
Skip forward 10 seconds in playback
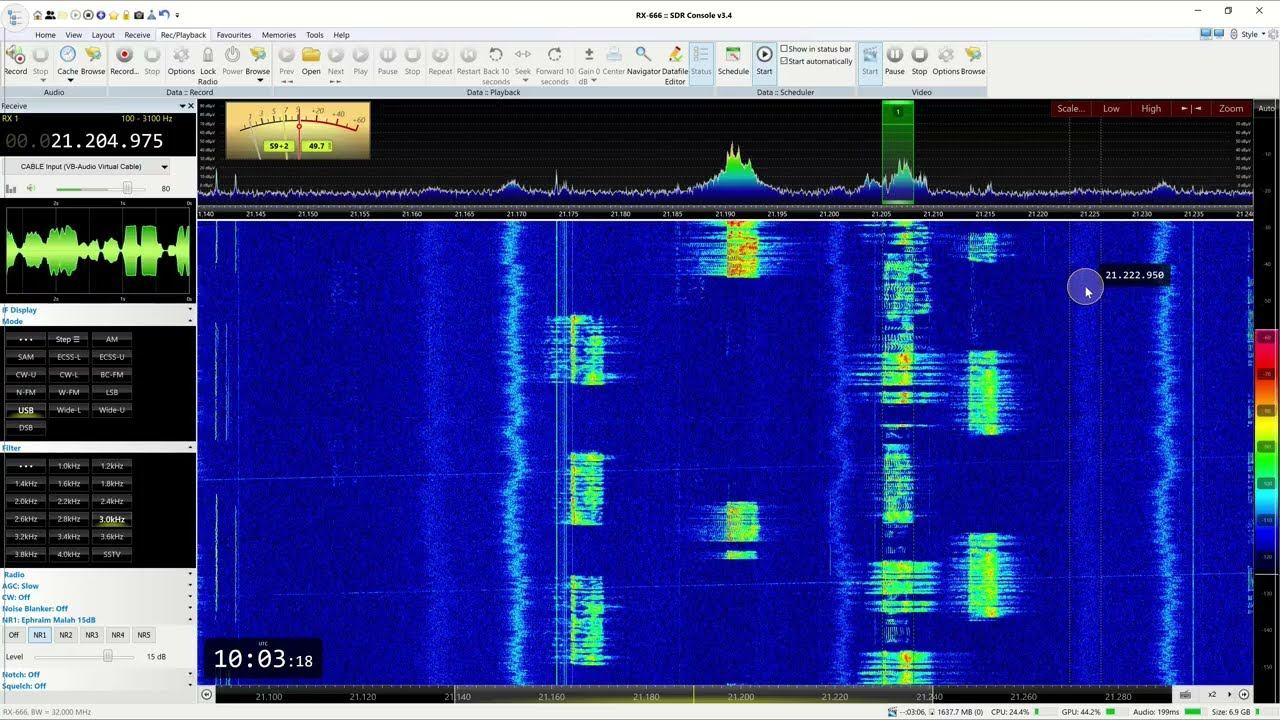[x=555, y=65]
